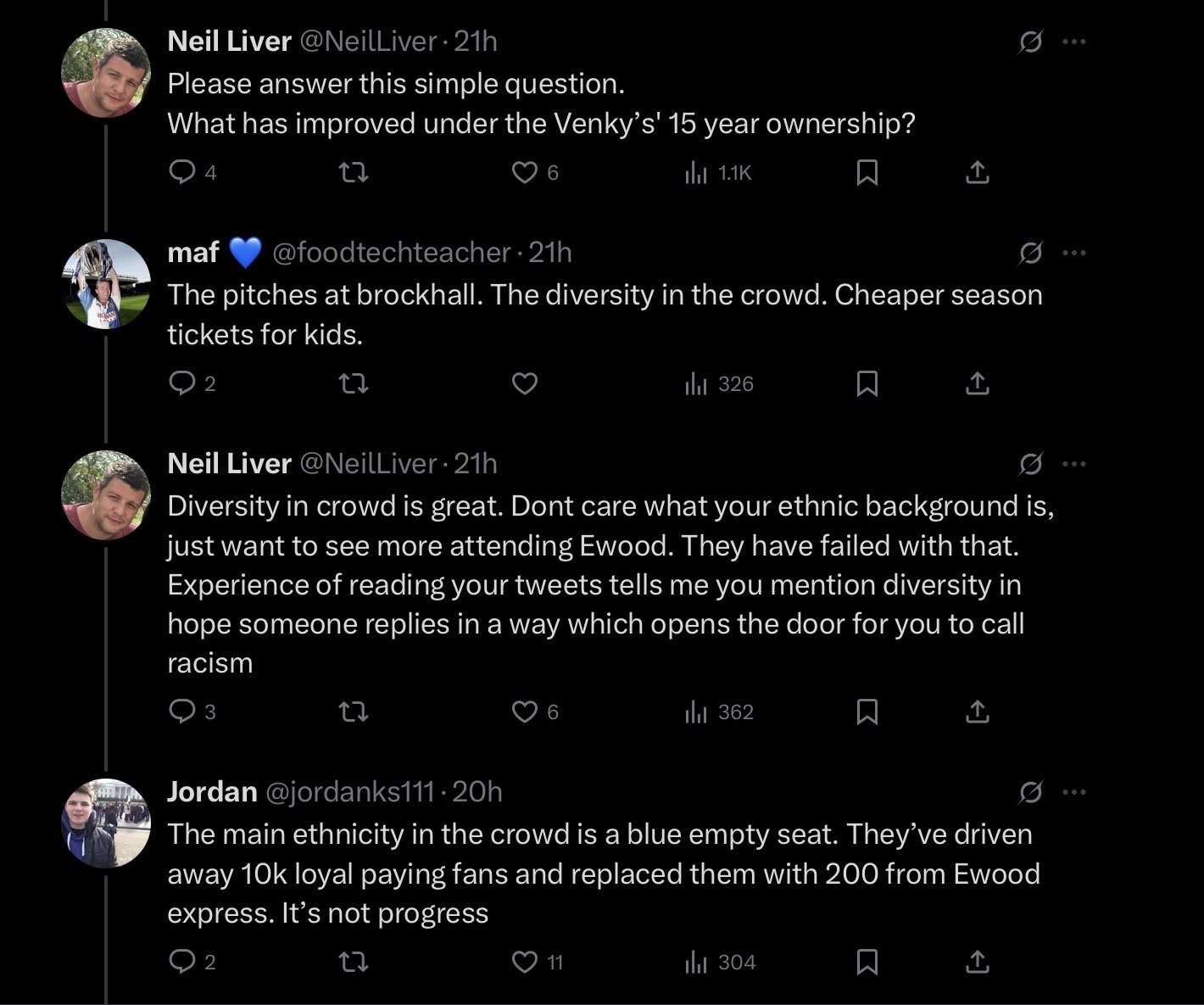This screenshot has width=1204, height=1005.
Task: Open more options on Jordan's tweet
Action: tap(1073, 792)
